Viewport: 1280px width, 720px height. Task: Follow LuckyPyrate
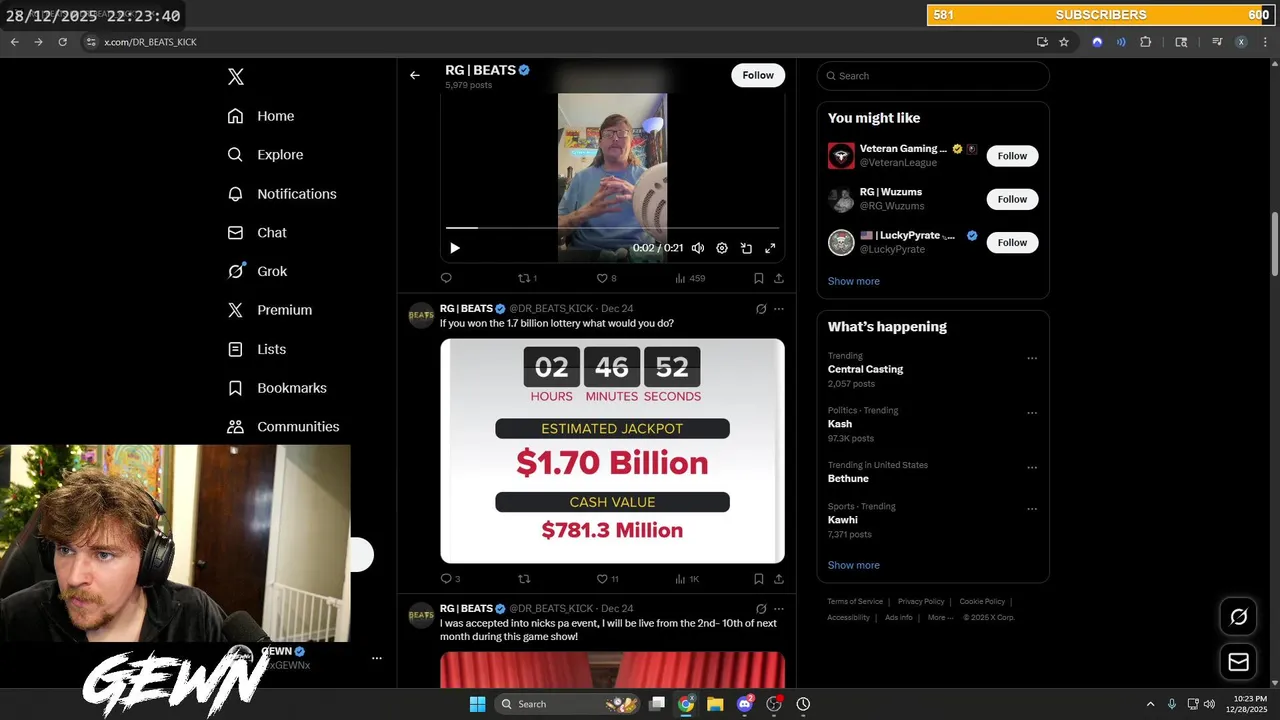point(1012,242)
